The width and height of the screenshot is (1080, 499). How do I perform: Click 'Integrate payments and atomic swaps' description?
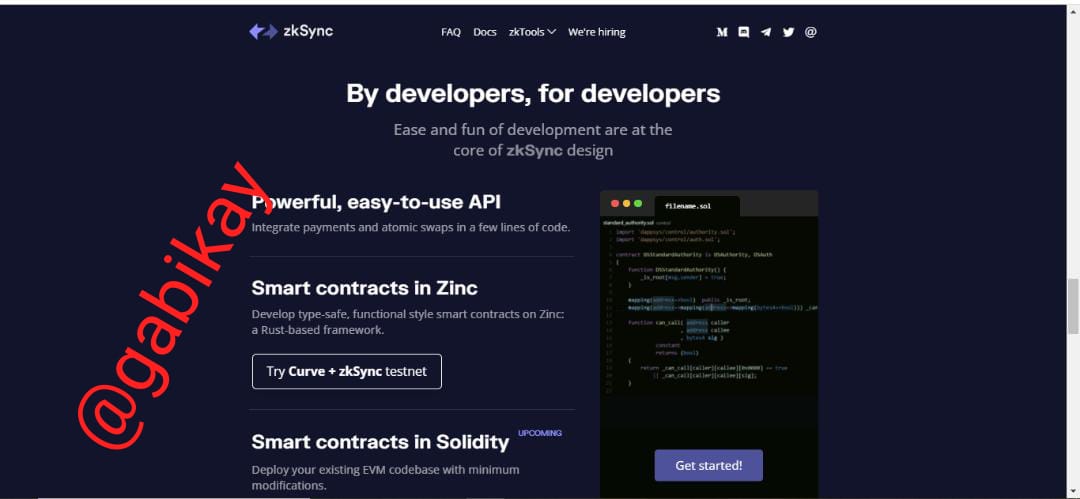tap(411, 227)
